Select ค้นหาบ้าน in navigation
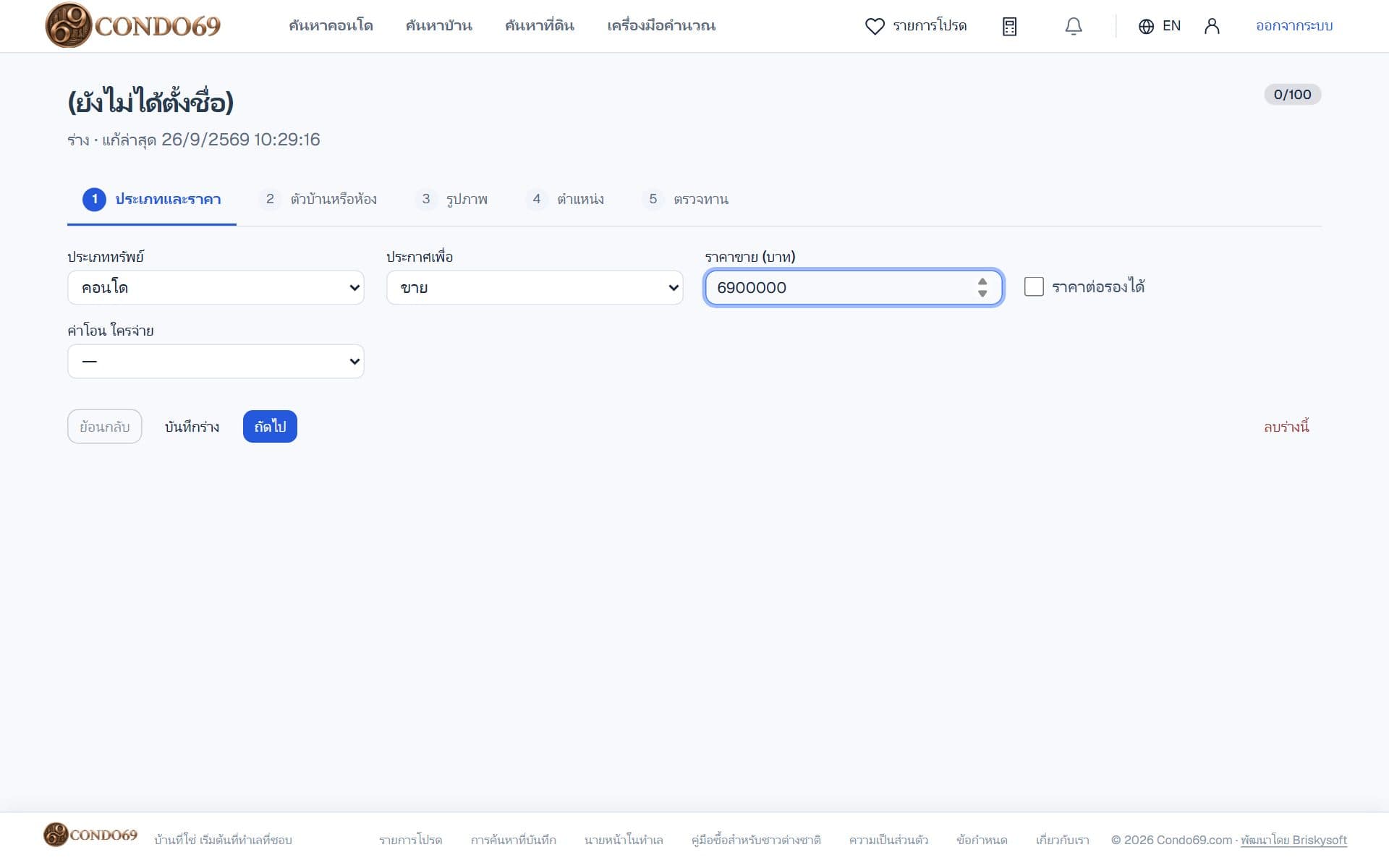Image resolution: width=1389 pixels, height=868 pixels. pyautogui.click(x=438, y=26)
